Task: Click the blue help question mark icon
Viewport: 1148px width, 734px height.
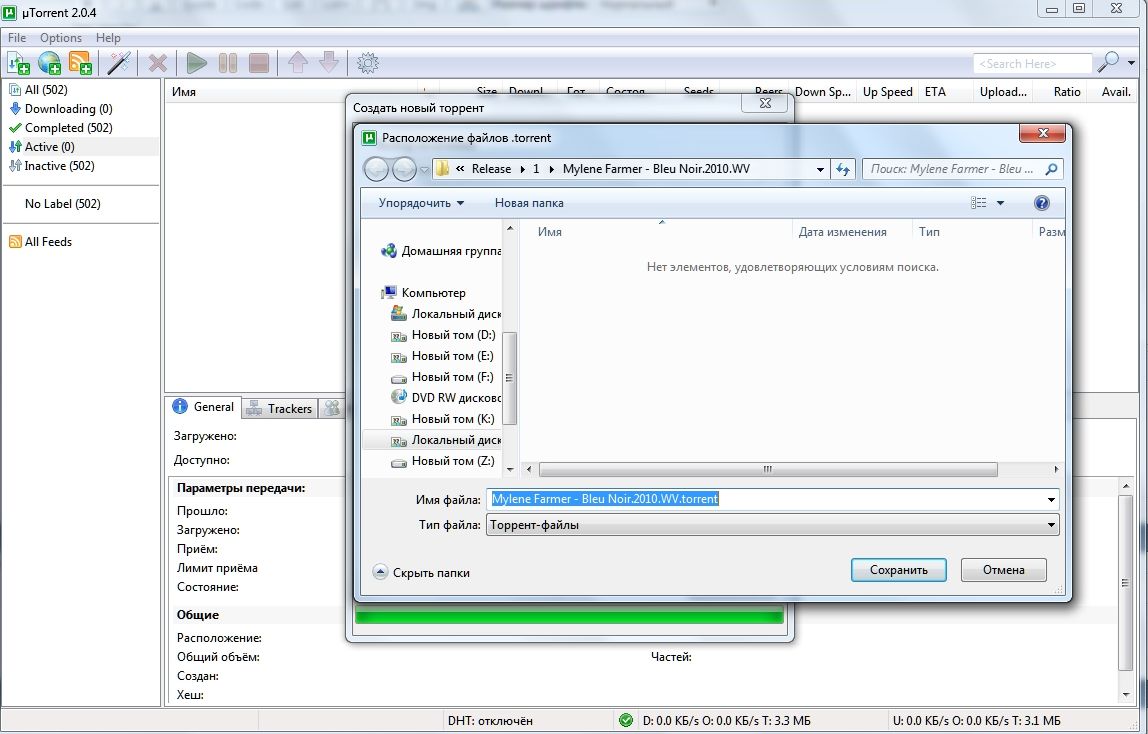Action: pyautogui.click(x=1042, y=203)
